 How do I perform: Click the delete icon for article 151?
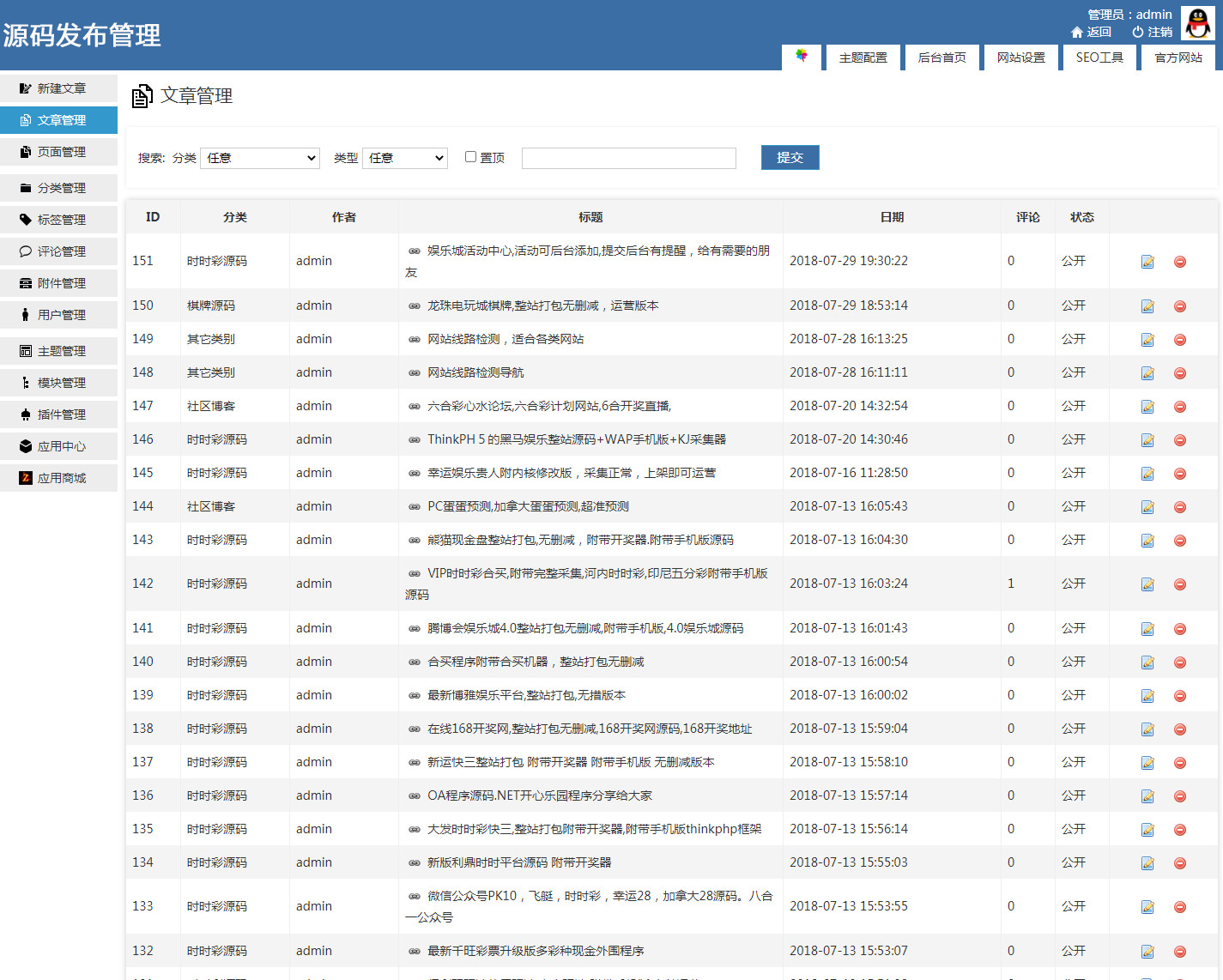pos(1180,262)
